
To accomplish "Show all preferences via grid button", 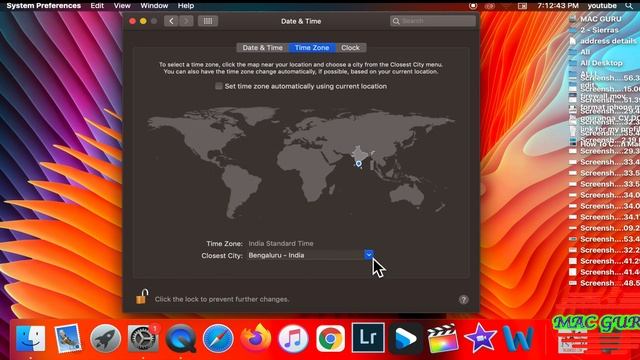I will coord(208,21).
